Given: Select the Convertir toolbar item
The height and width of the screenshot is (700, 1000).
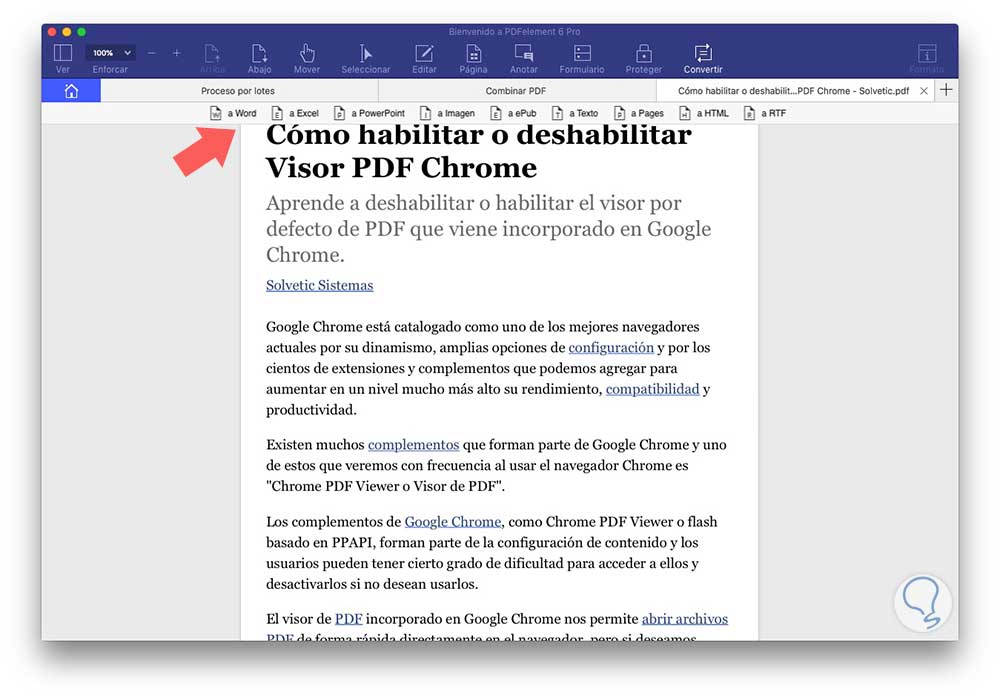Looking at the screenshot, I should pos(703,59).
